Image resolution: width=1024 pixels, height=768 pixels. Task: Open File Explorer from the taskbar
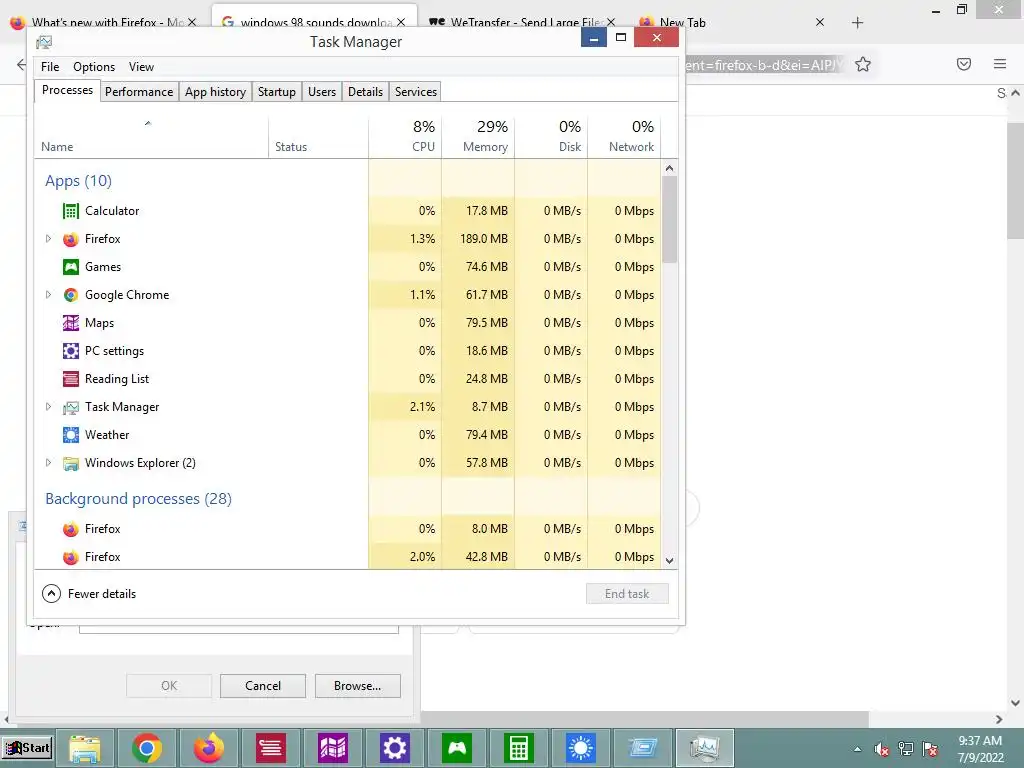tap(85, 748)
